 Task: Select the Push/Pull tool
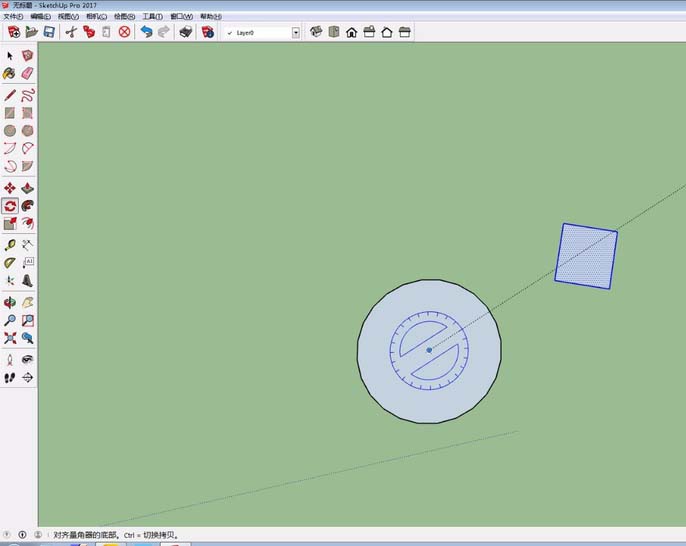(x=27, y=188)
